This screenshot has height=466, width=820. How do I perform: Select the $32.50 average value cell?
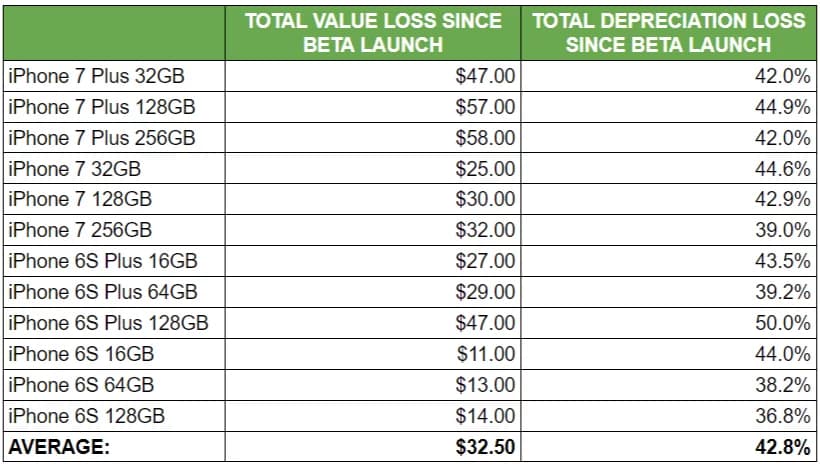point(486,447)
